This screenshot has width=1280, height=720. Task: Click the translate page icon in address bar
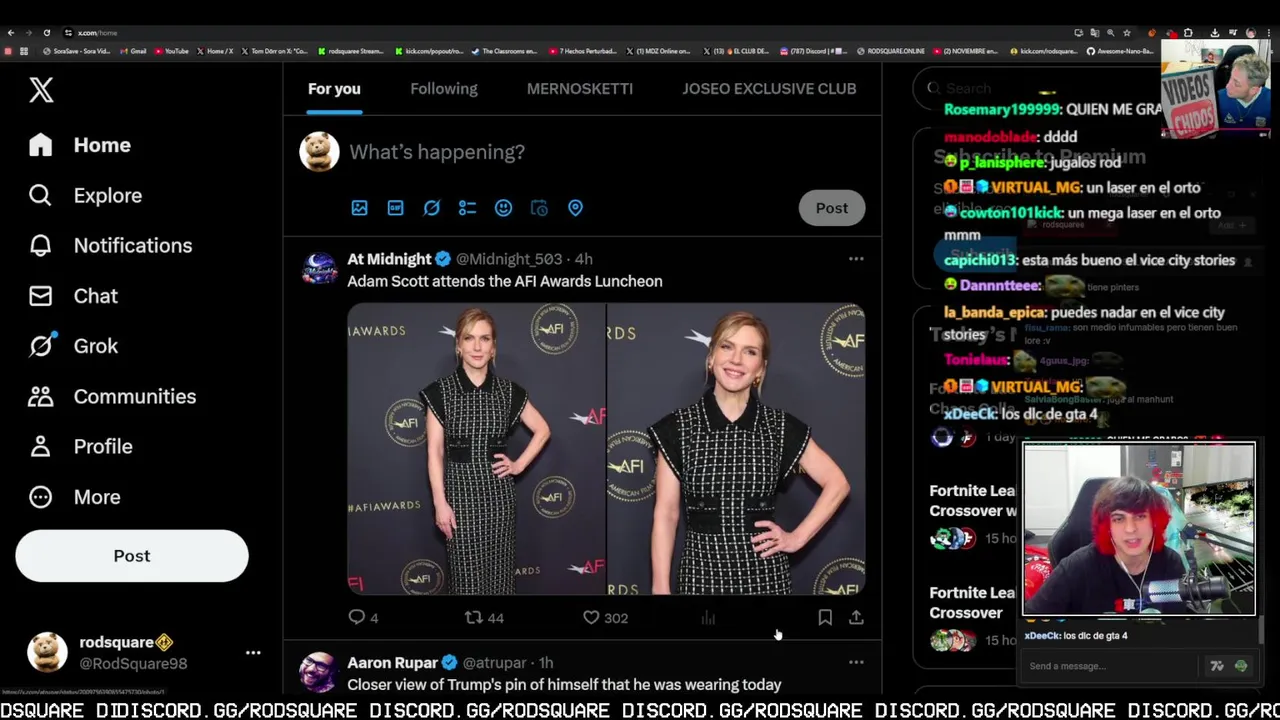1094,33
